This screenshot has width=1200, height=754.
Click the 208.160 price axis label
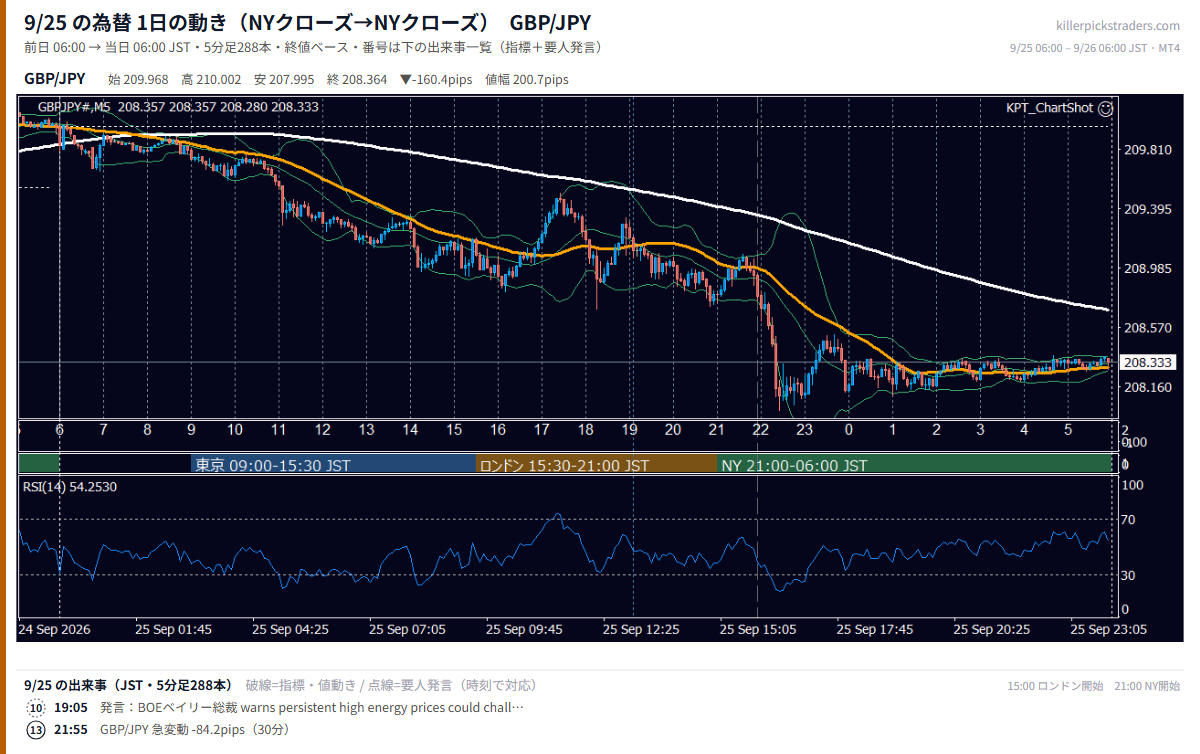point(1148,386)
